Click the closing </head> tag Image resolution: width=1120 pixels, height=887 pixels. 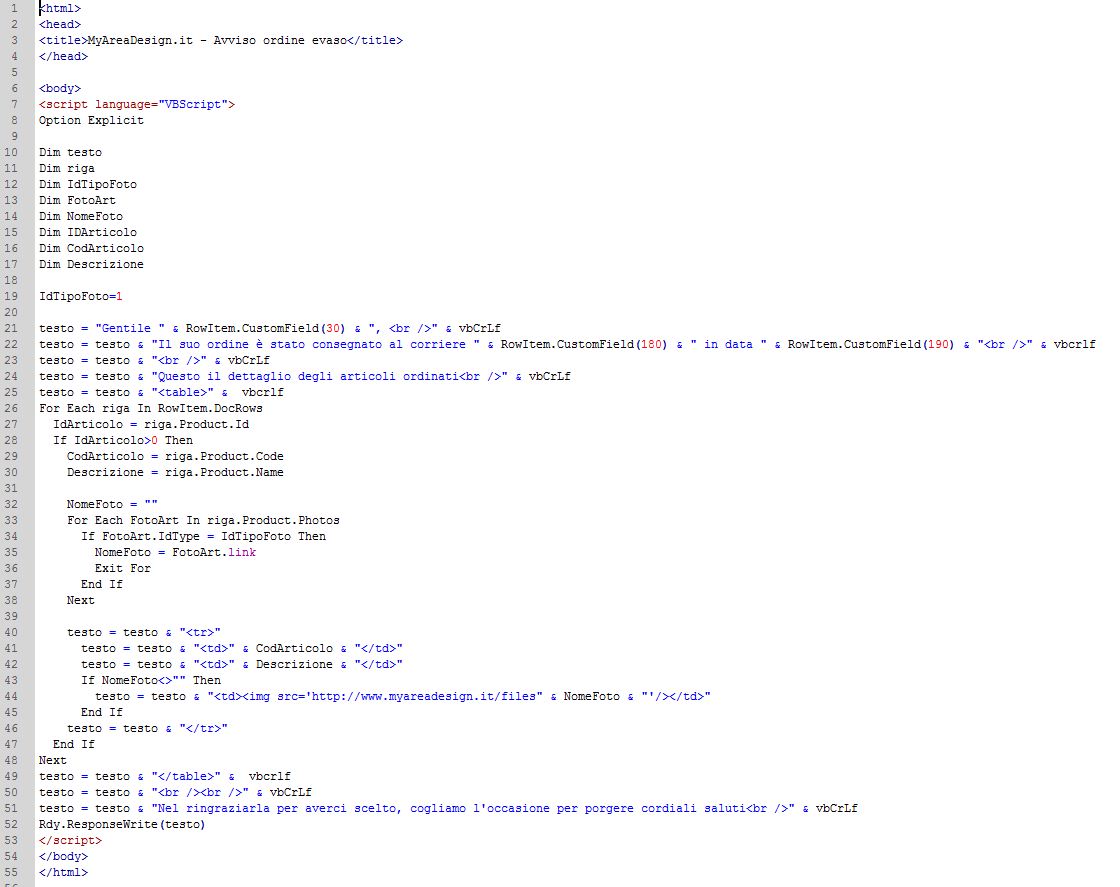point(64,56)
